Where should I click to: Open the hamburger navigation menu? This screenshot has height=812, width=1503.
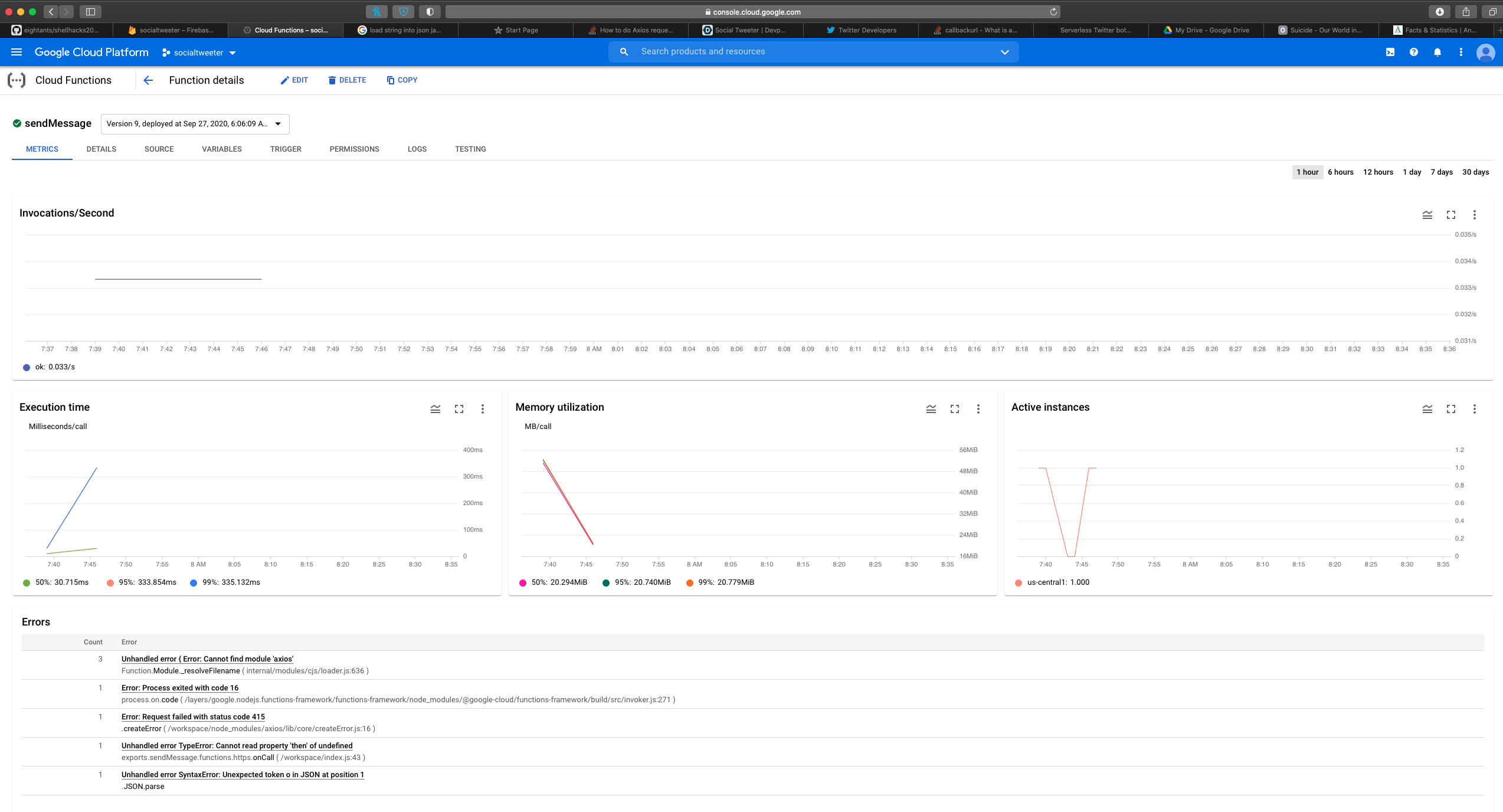(x=17, y=52)
